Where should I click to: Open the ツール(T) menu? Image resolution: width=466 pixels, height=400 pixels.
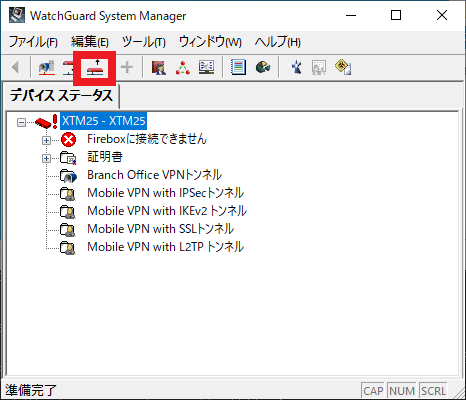point(144,42)
